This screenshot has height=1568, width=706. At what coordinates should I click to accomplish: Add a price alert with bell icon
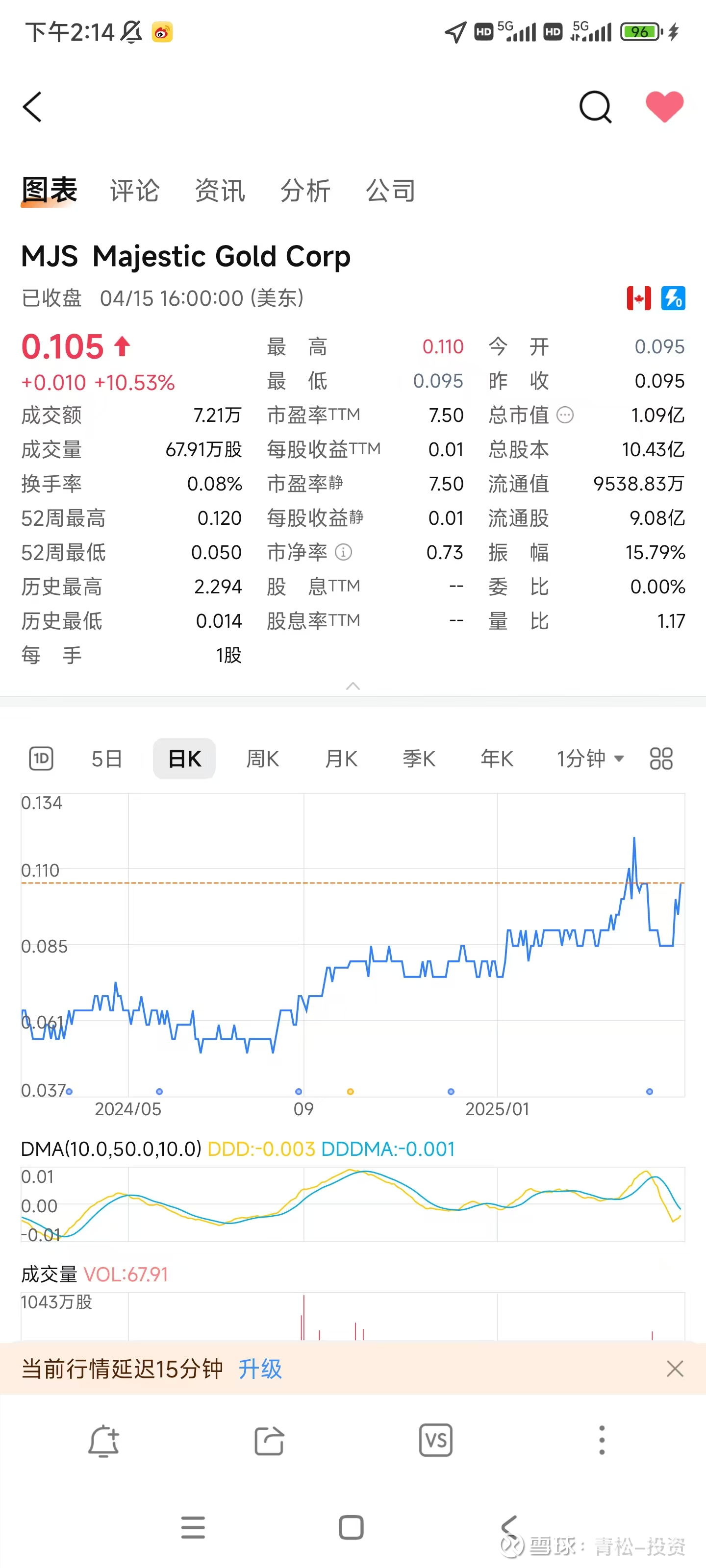tap(103, 1441)
